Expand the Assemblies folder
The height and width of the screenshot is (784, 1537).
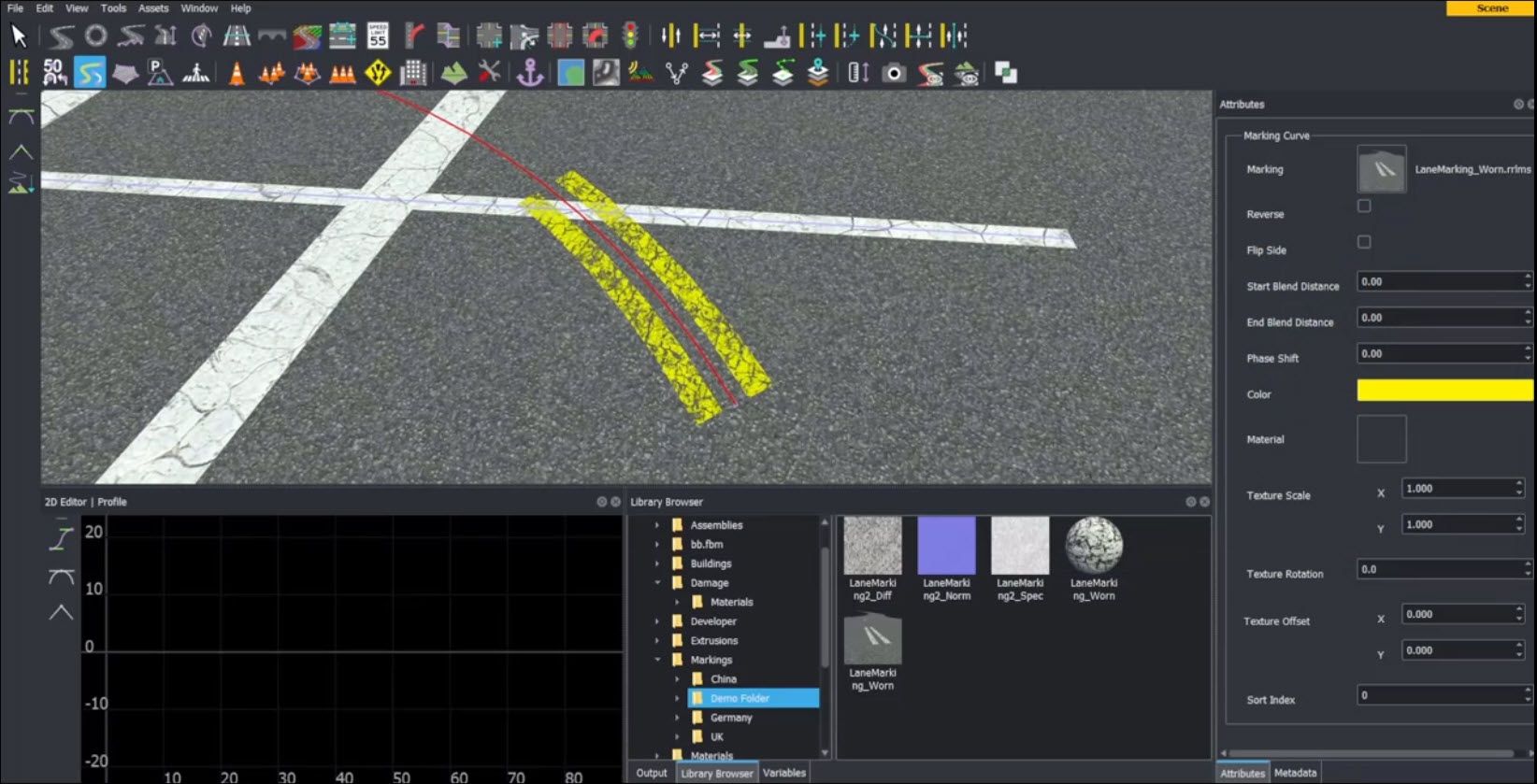(657, 525)
